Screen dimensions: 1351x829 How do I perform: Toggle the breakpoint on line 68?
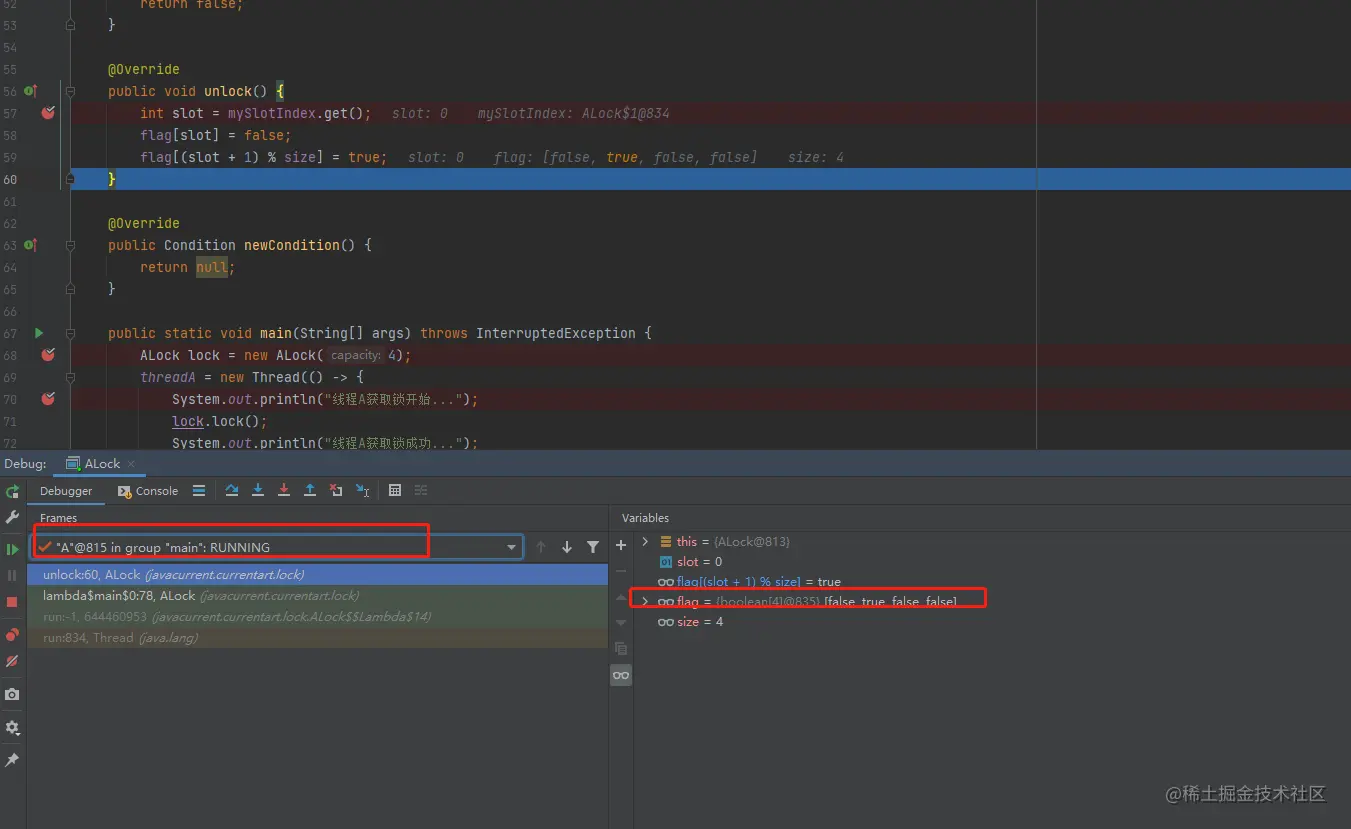47,355
